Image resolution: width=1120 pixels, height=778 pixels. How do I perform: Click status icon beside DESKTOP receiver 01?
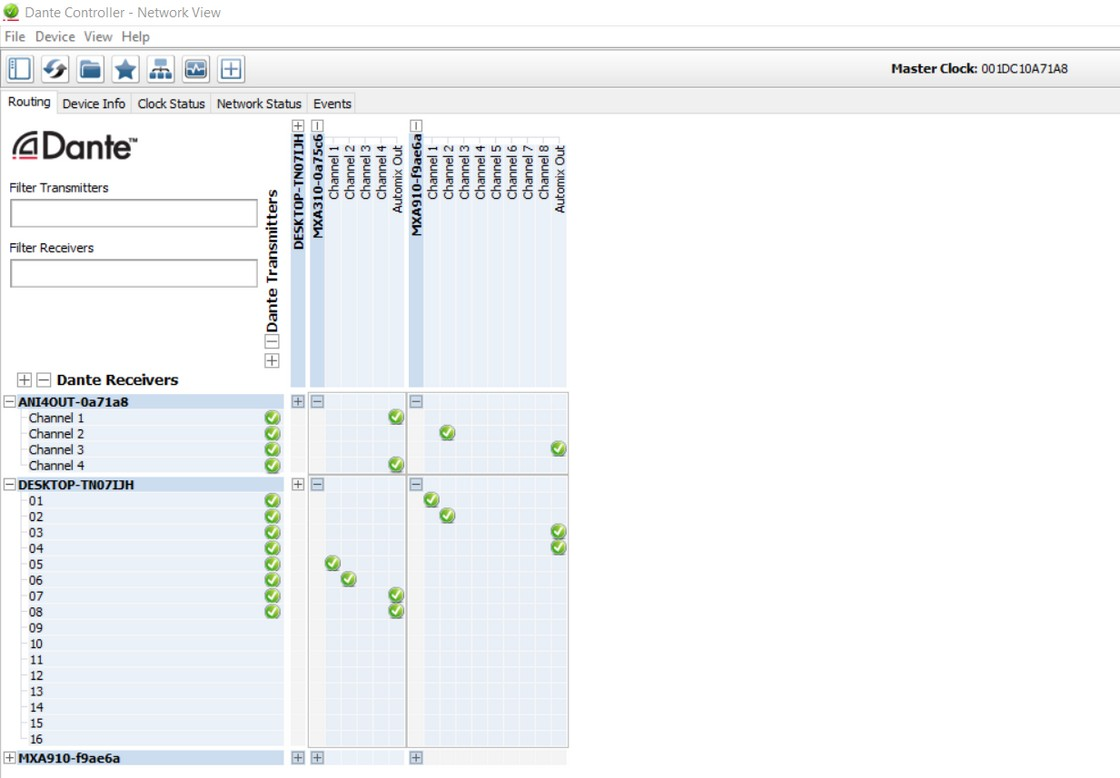pos(272,500)
